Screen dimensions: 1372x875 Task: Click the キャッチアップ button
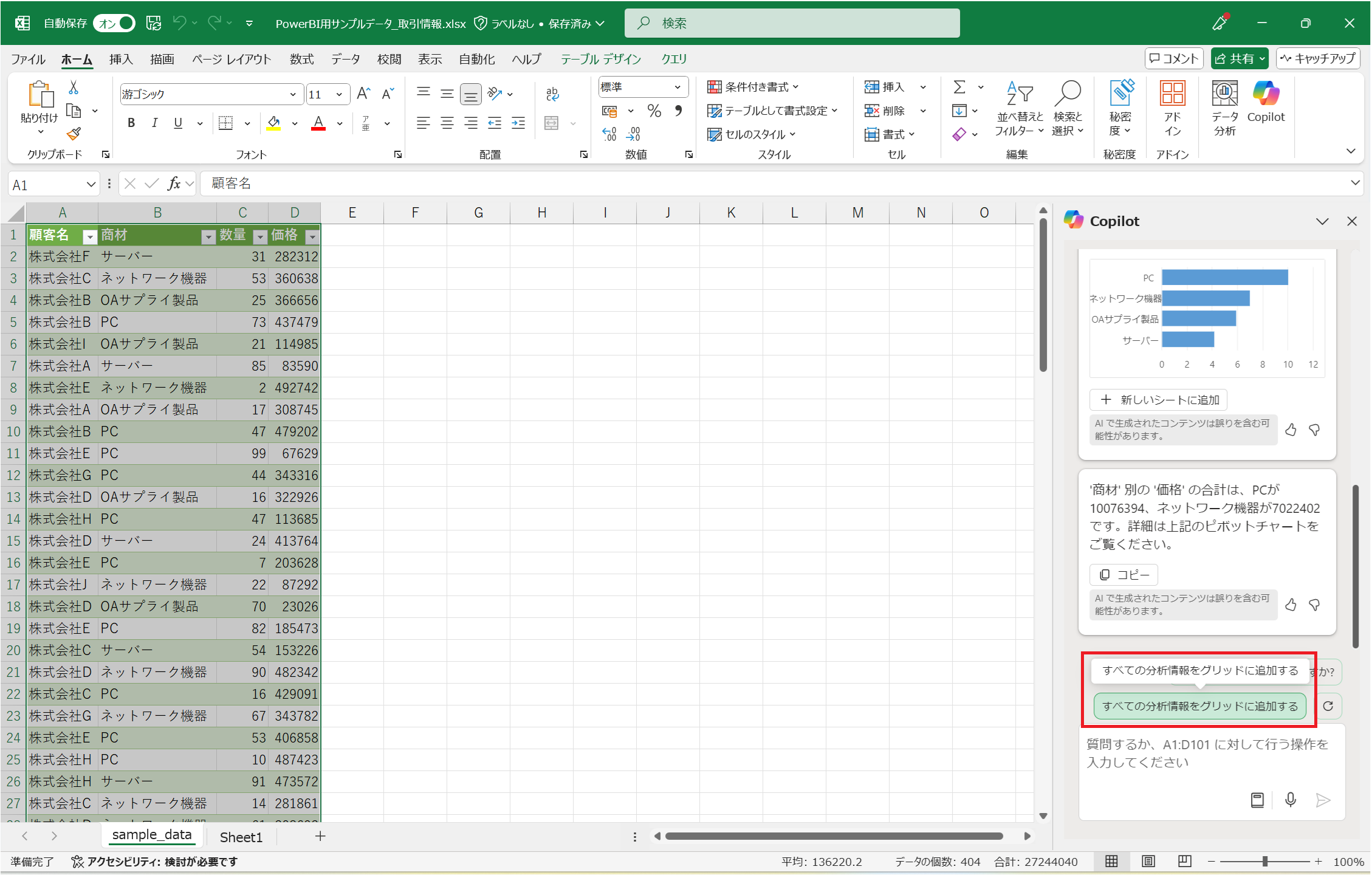(x=1318, y=58)
